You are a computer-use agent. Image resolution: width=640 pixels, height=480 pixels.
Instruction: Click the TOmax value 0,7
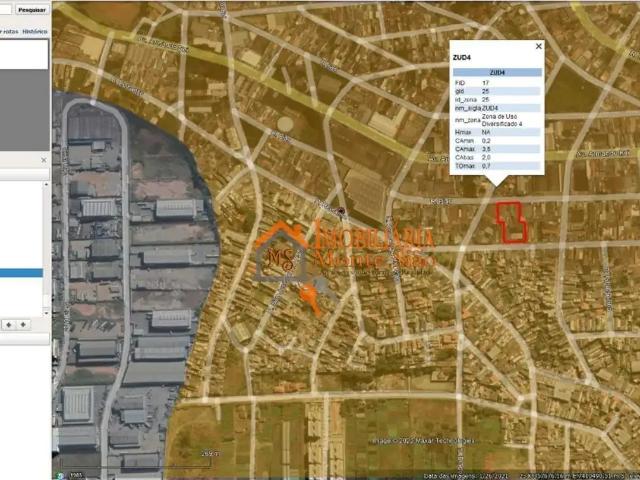point(486,166)
